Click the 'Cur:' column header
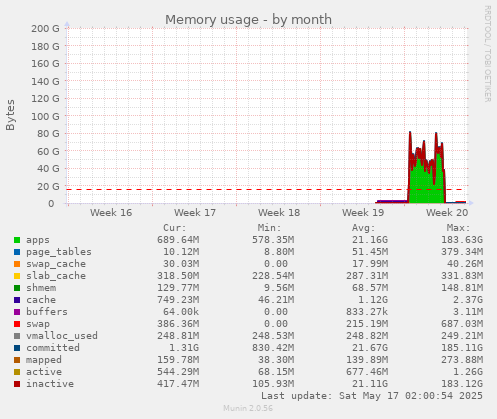 (x=175, y=228)
